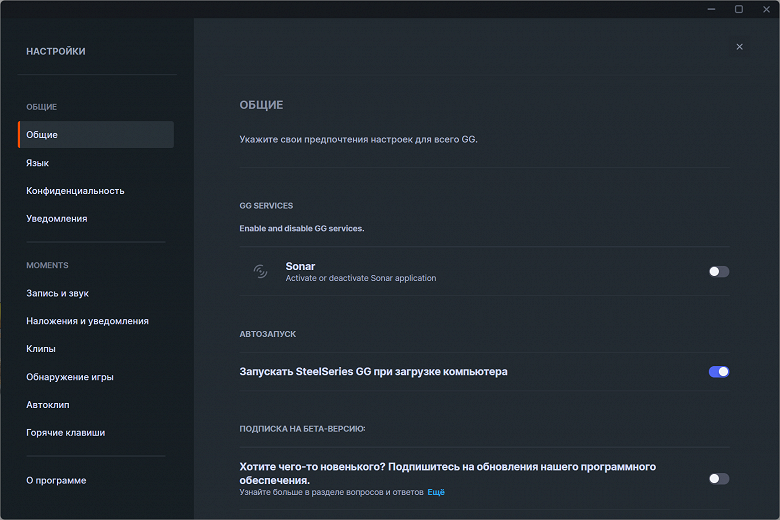Disable launching SteelSeries GG at startup

click(x=719, y=371)
